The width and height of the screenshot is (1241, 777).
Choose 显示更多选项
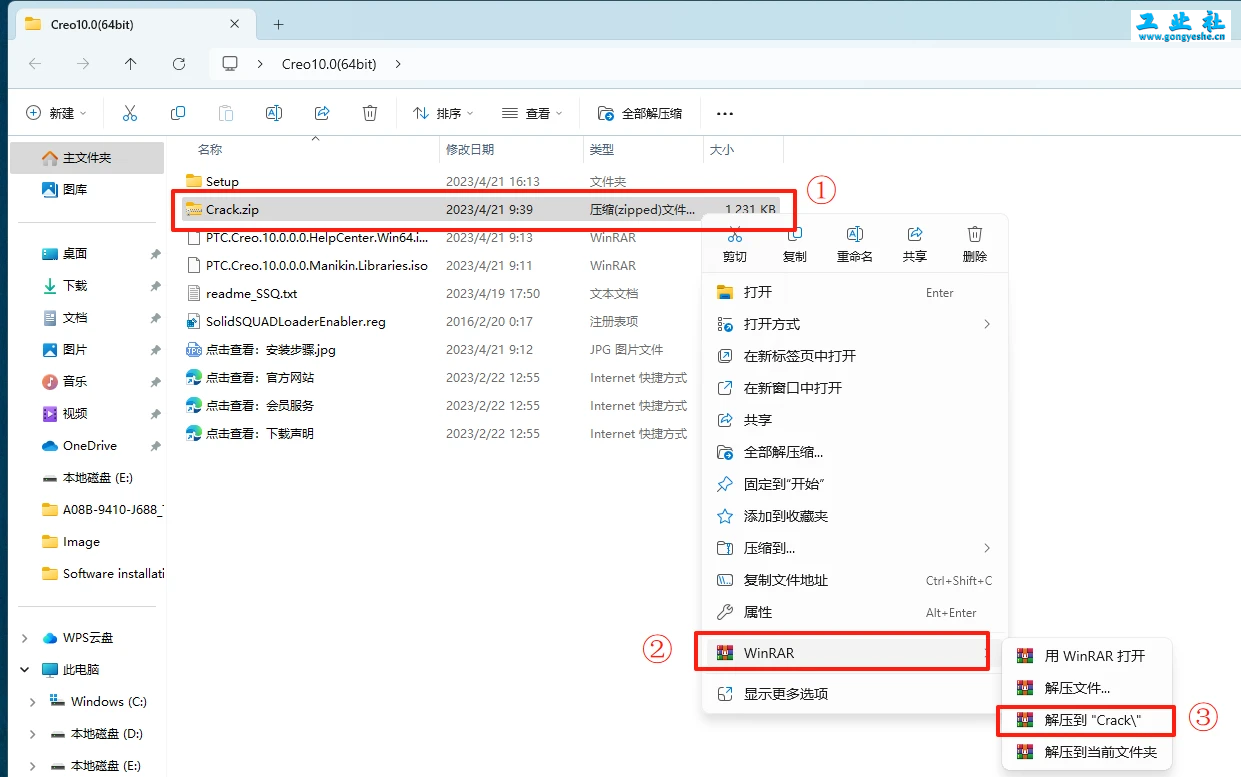[855, 694]
